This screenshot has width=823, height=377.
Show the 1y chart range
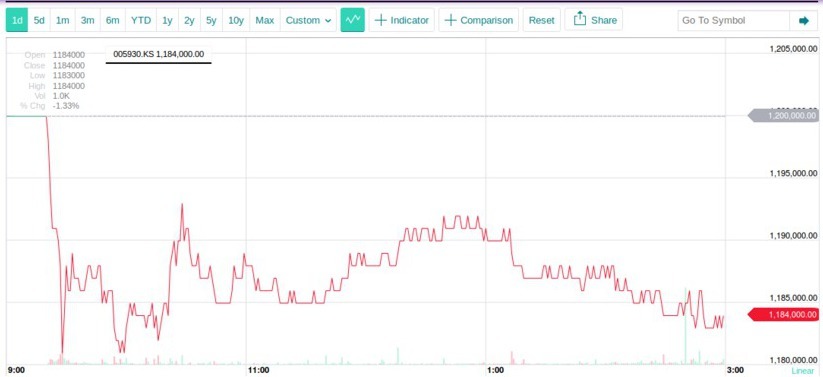167,20
